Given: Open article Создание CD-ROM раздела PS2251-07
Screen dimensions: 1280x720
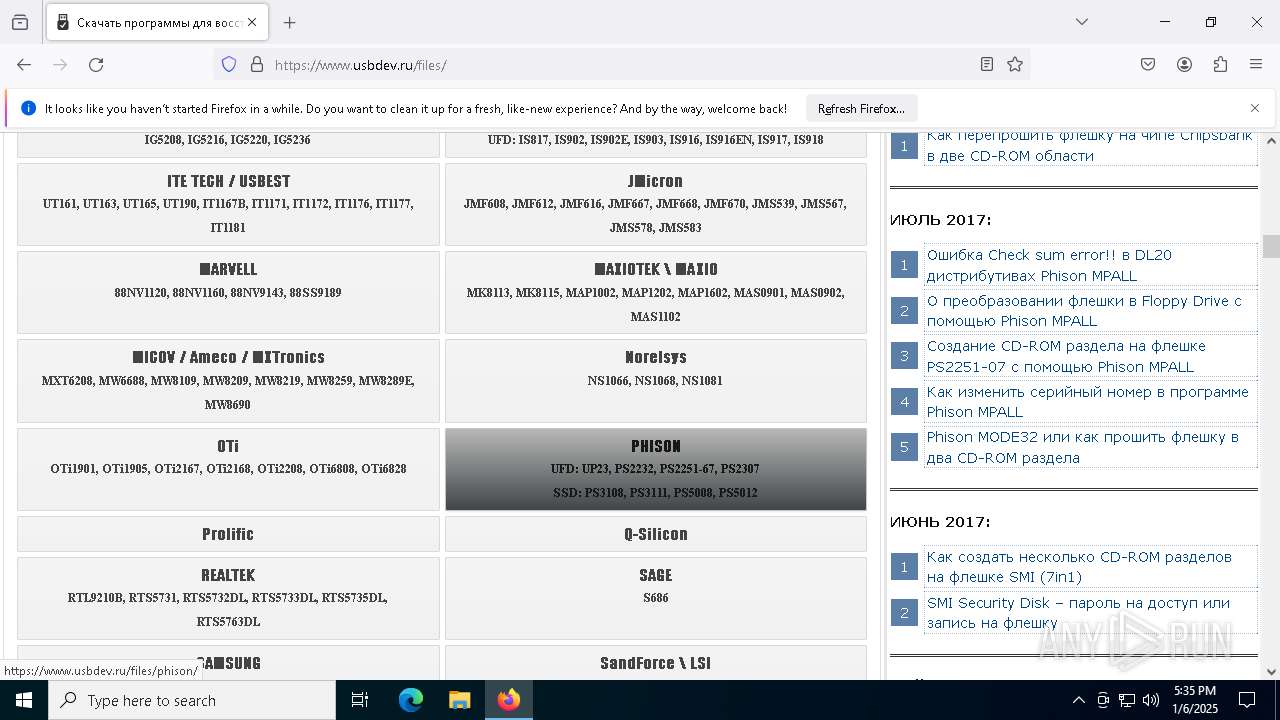Looking at the screenshot, I should click(1066, 356).
